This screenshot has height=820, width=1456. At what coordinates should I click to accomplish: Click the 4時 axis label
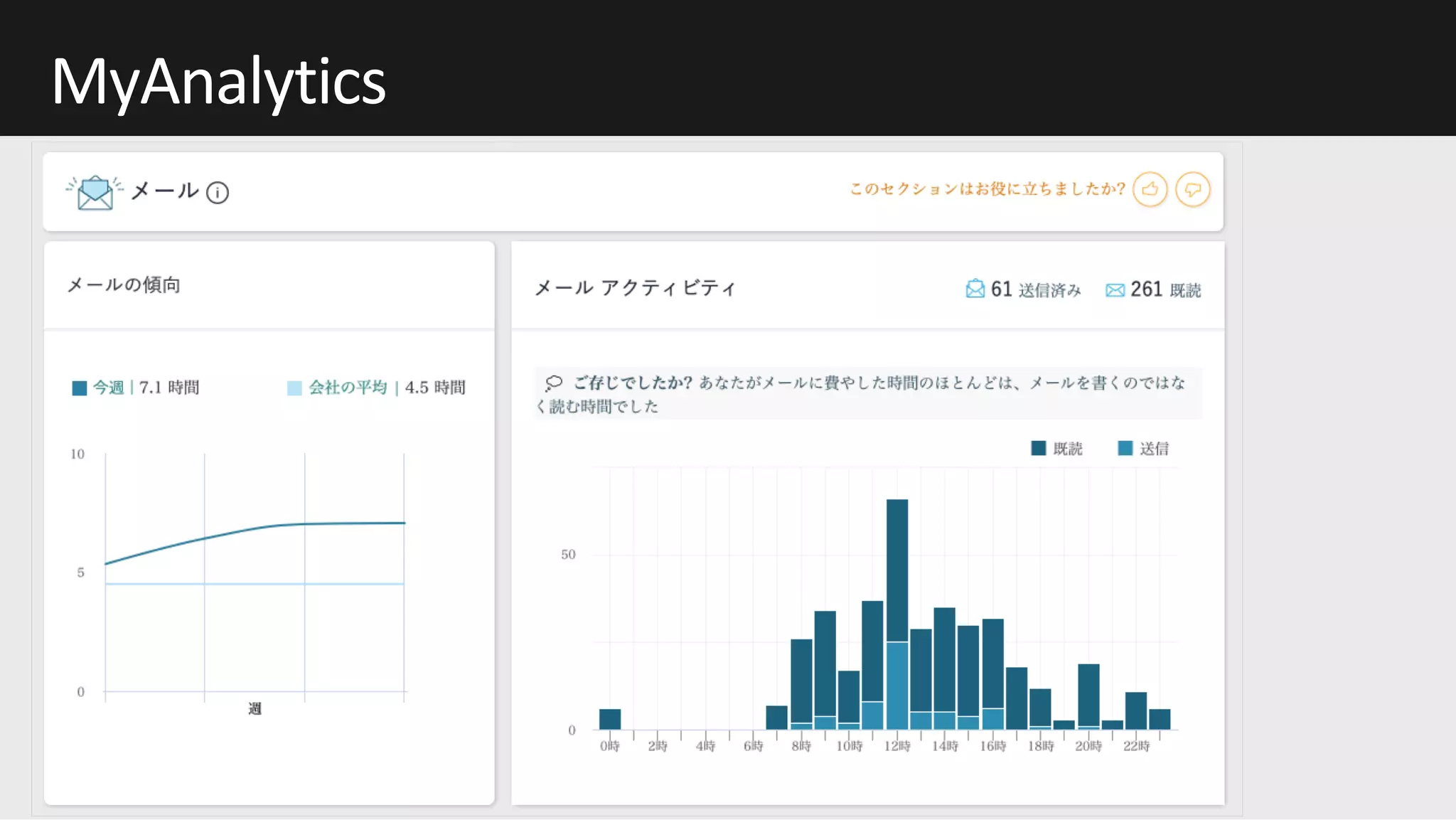705,746
